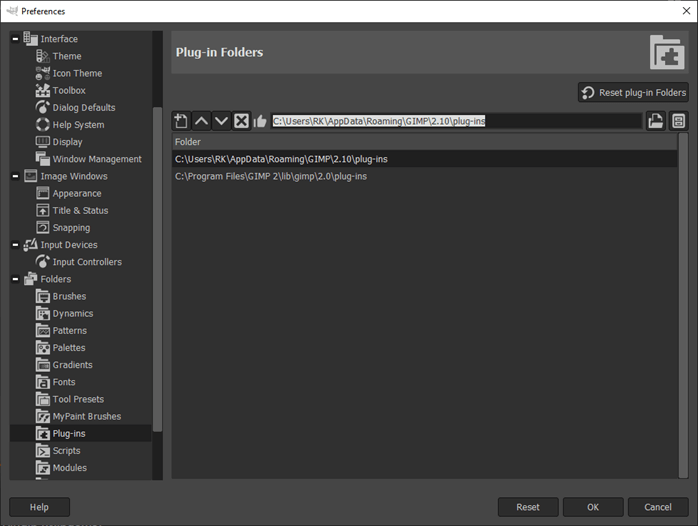Click the Snapping page icon
This screenshot has width=698, height=526.
click(x=43, y=228)
